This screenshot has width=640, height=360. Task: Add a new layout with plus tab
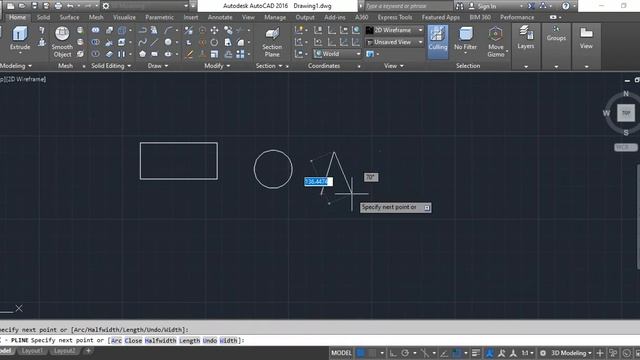pyautogui.click(x=88, y=351)
